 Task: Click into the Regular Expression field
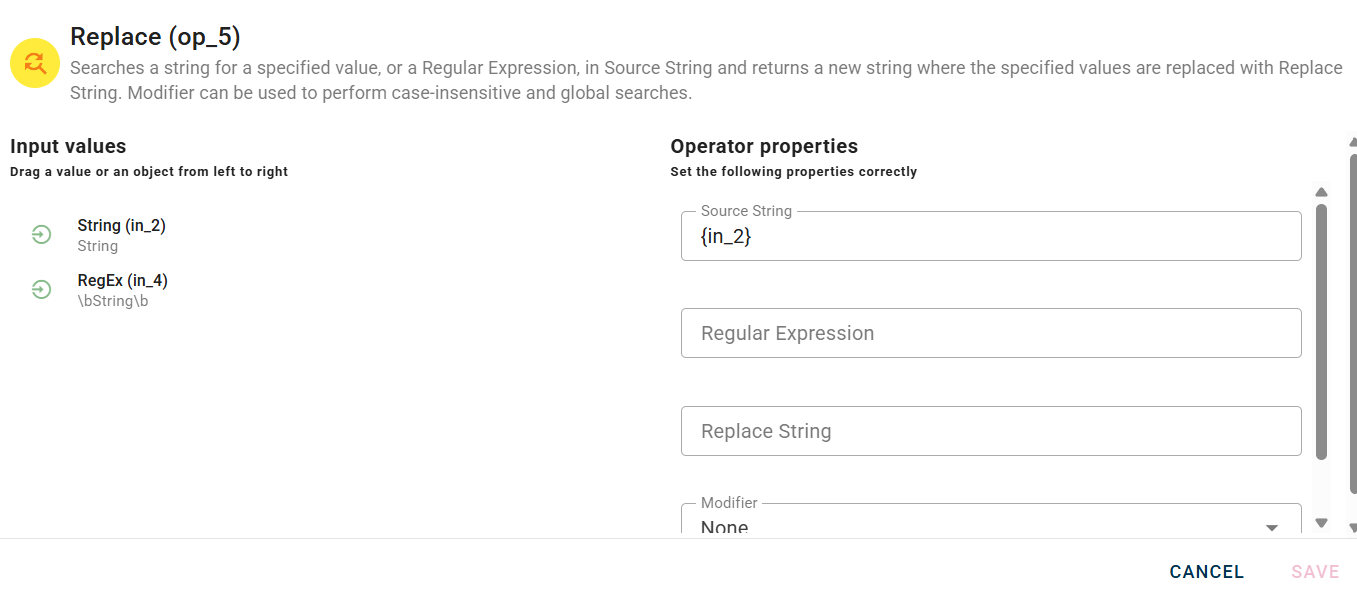point(990,333)
